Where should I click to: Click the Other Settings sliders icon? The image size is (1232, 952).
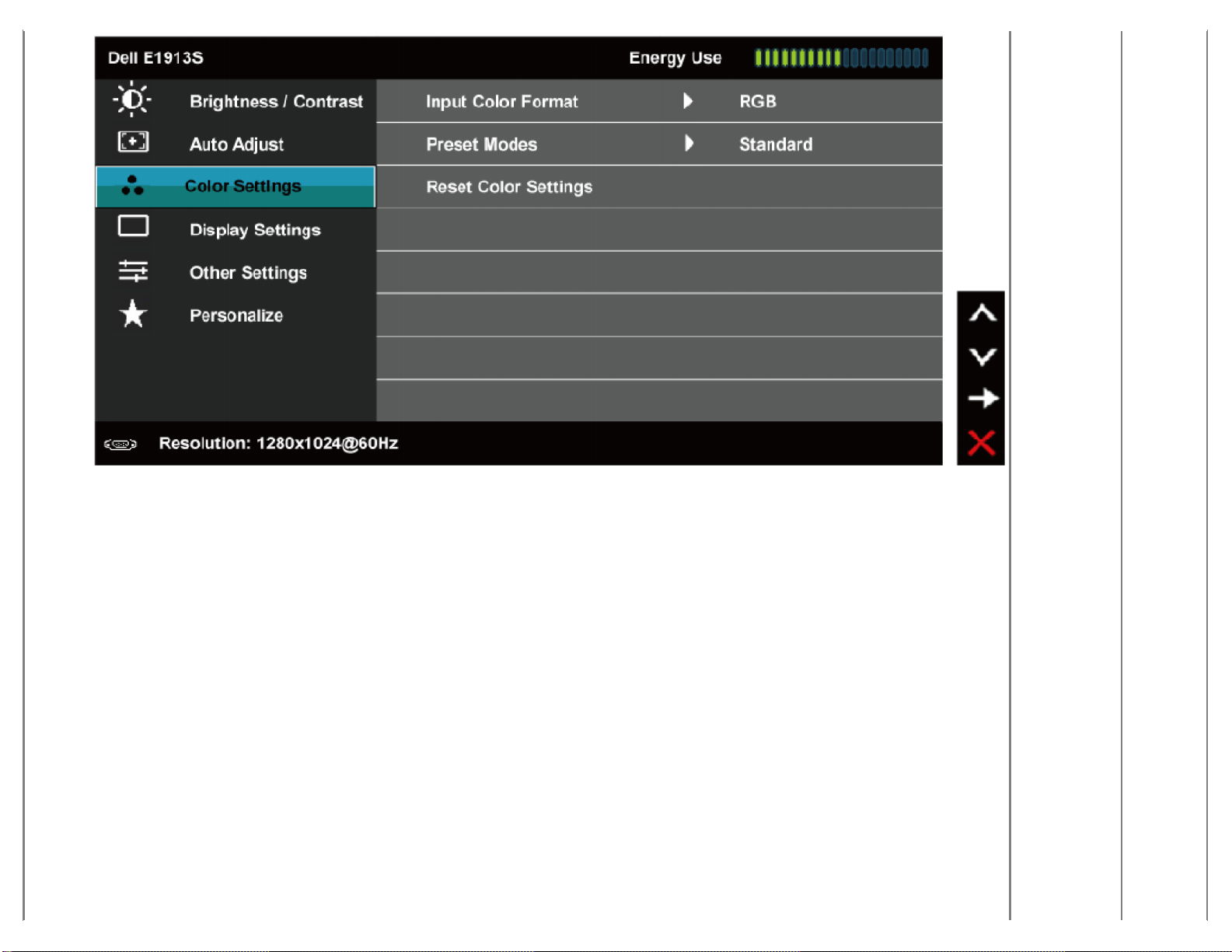tap(133, 271)
